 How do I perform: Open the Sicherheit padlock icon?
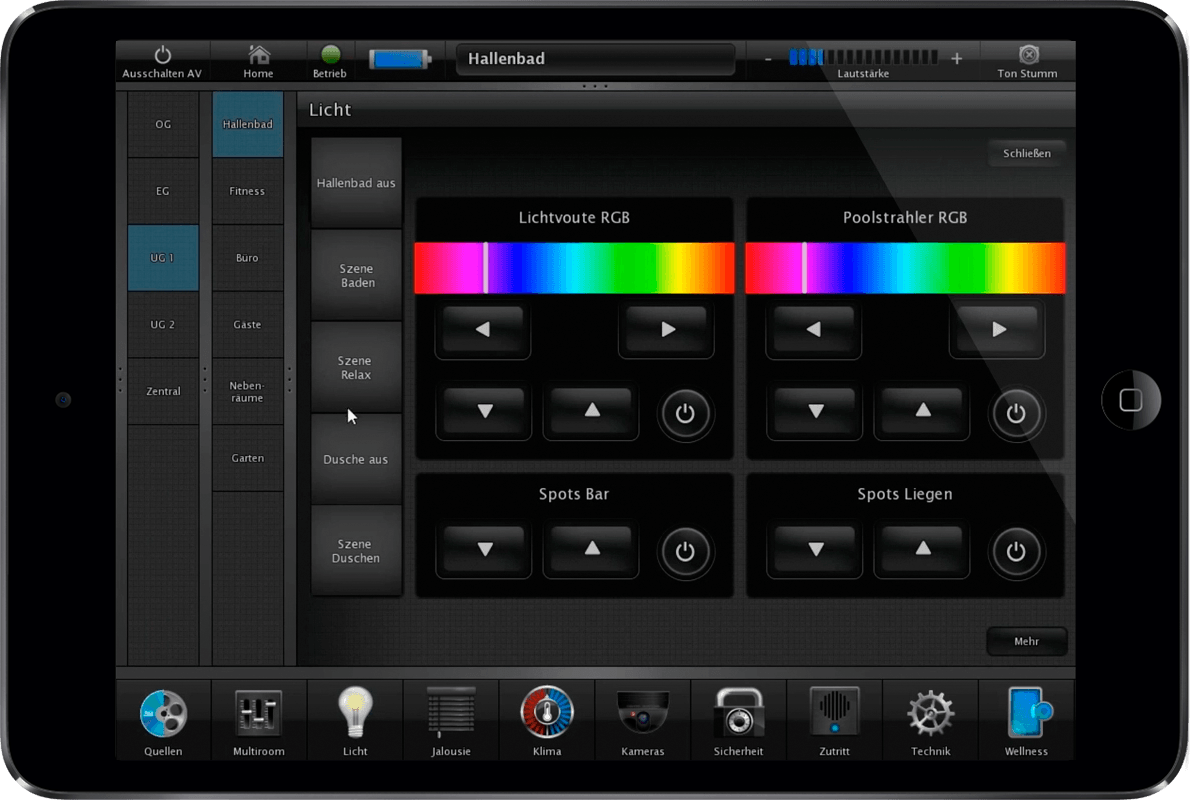738,714
